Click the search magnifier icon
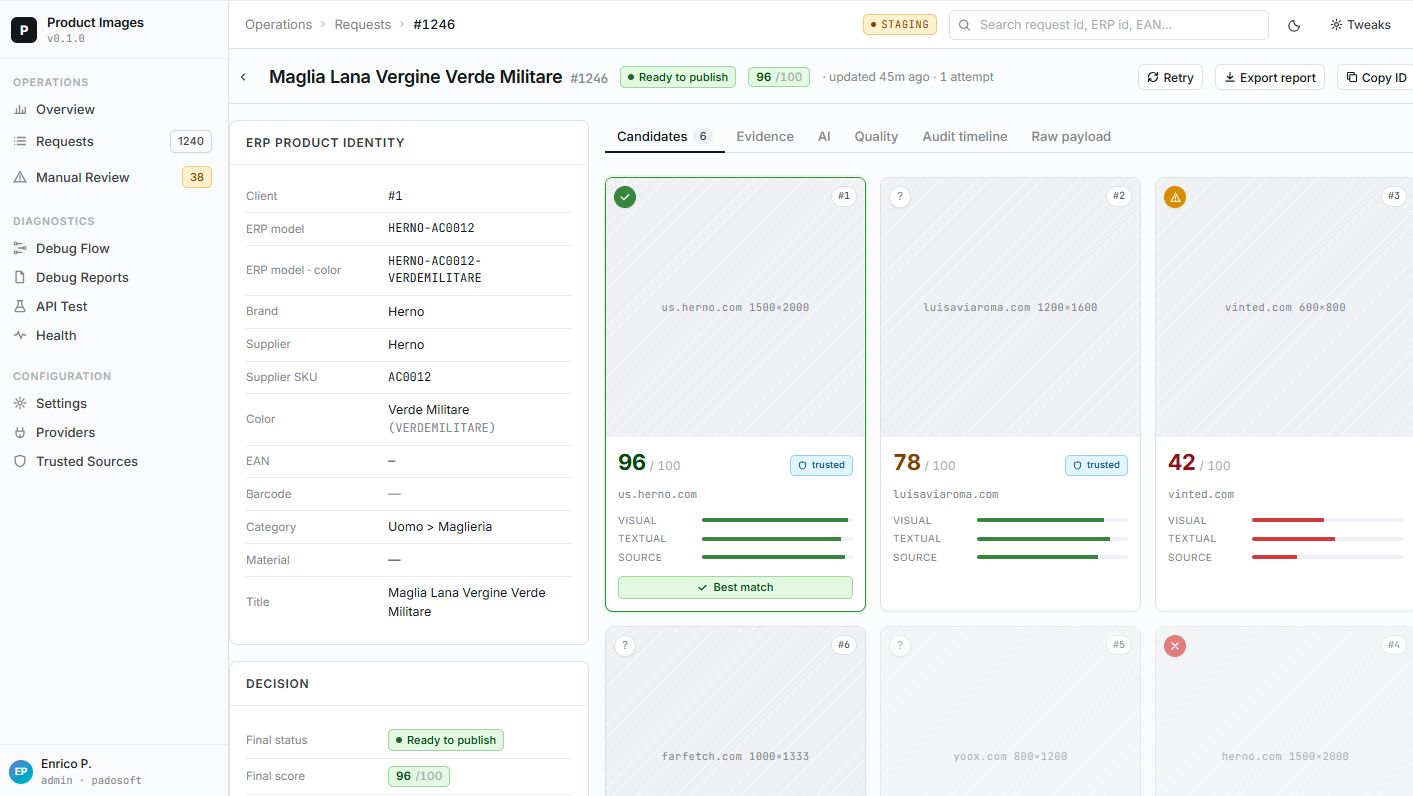This screenshot has width=1413, height=796. [x=965, y=25]
